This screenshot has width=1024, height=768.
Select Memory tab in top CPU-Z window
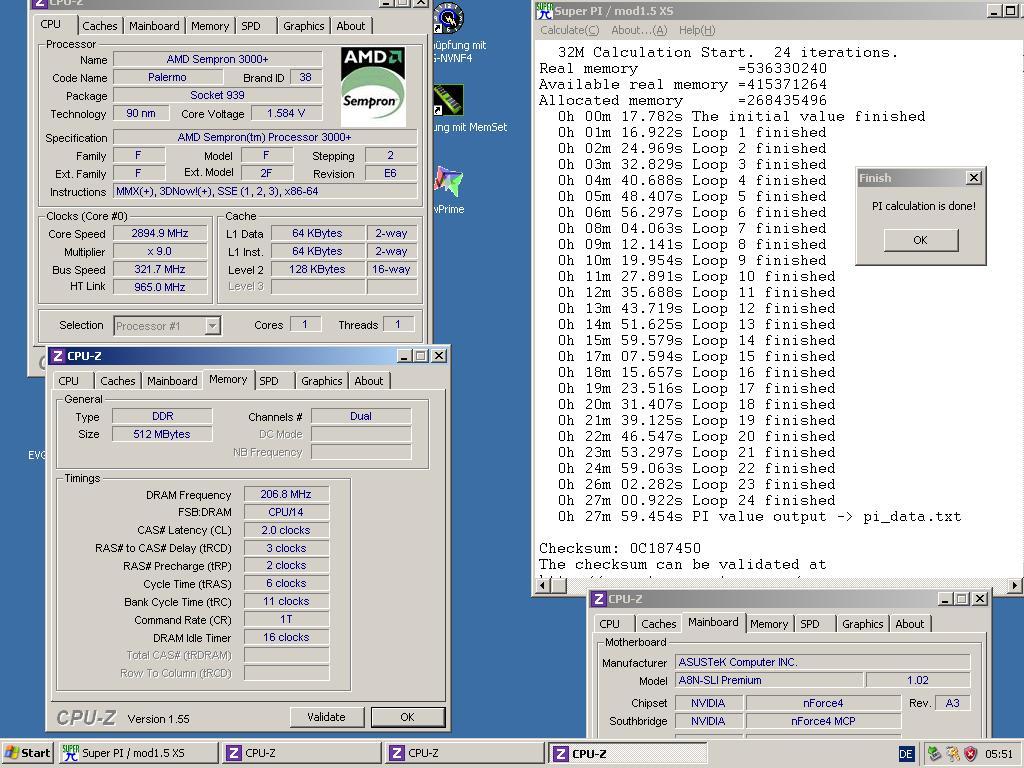[x=210, y=26]
